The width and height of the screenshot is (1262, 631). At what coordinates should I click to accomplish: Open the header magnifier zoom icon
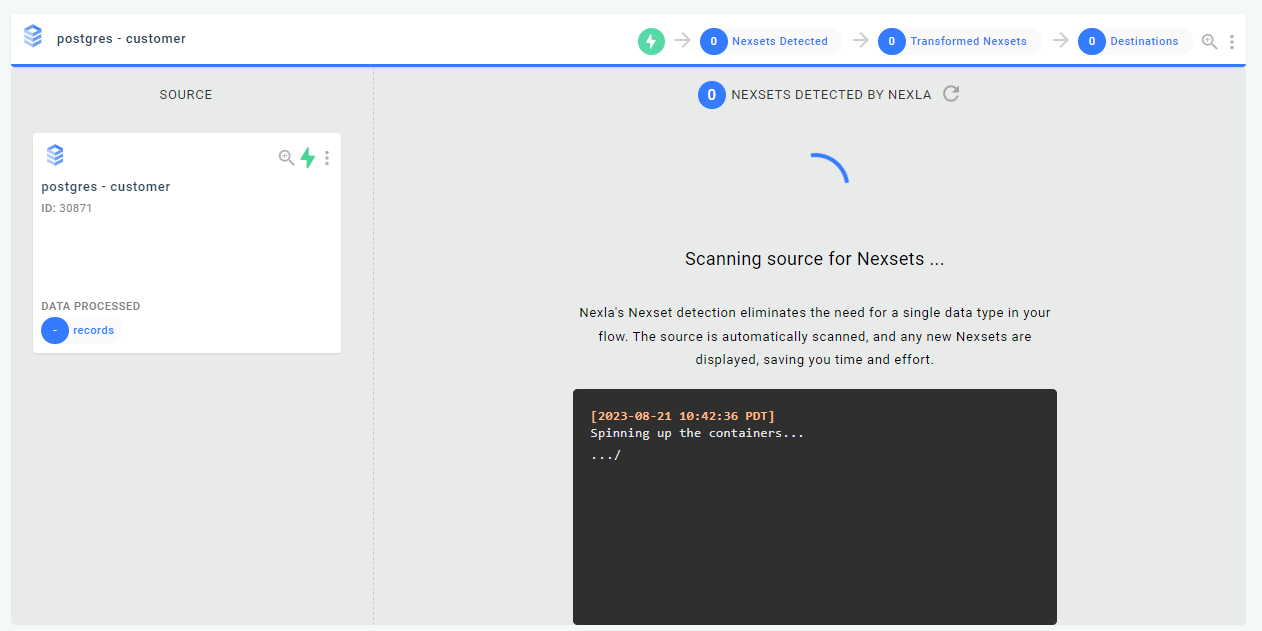[x=1209, y=41]
